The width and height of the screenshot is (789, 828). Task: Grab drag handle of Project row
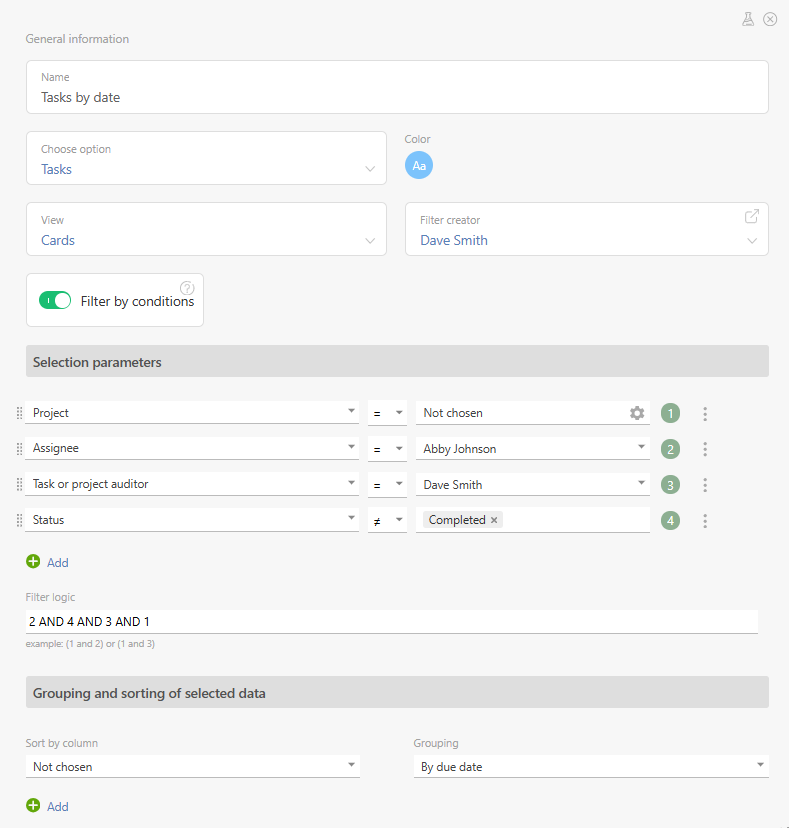click(19, 413)
